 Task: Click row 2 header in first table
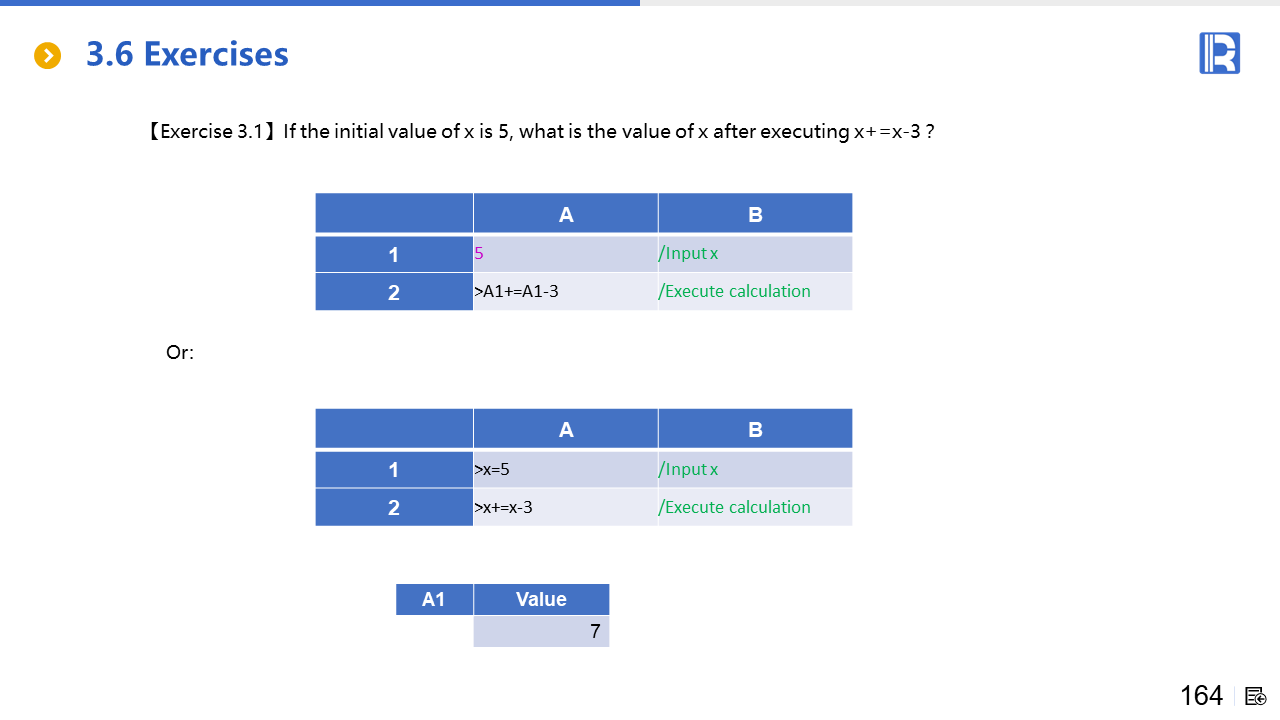pos(394,292)
